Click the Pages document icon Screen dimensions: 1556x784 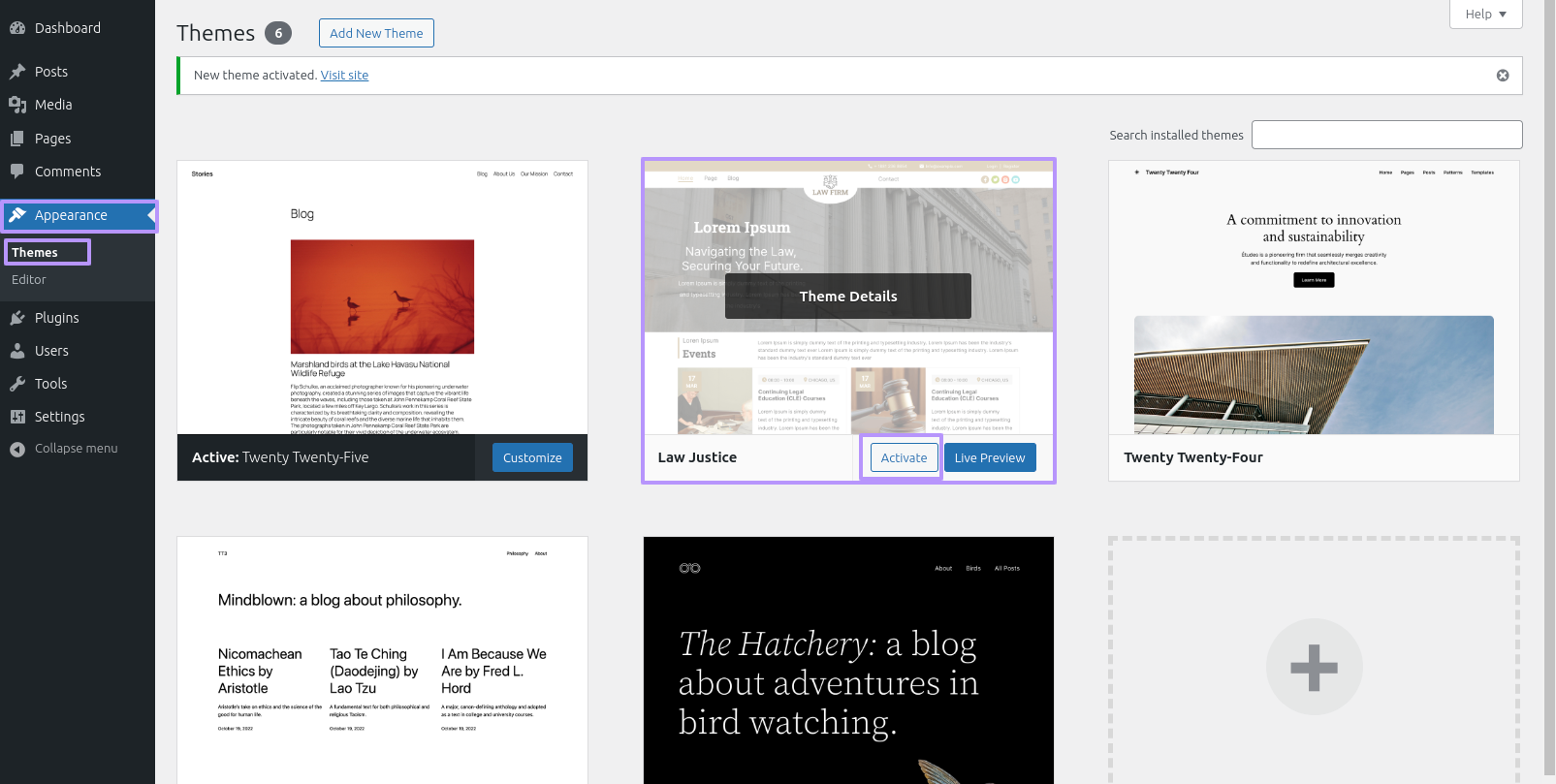click(x=17, y=139)
